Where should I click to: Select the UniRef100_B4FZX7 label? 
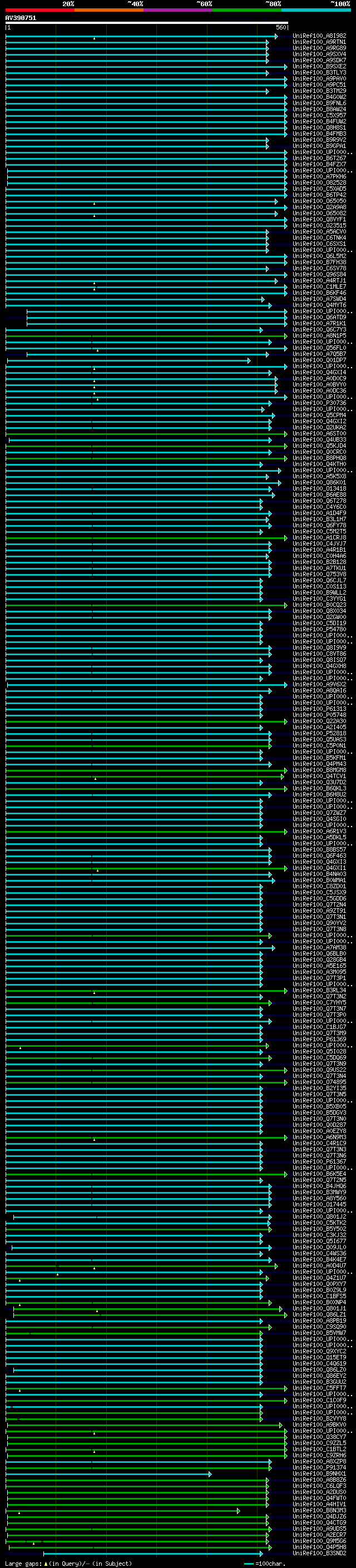tap(319, 164)
